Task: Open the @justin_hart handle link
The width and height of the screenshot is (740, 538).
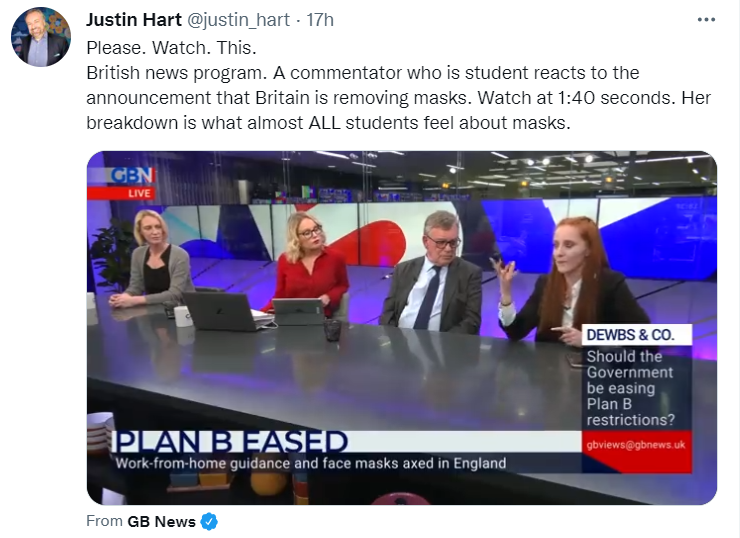Action: click(x=238, y=20)
